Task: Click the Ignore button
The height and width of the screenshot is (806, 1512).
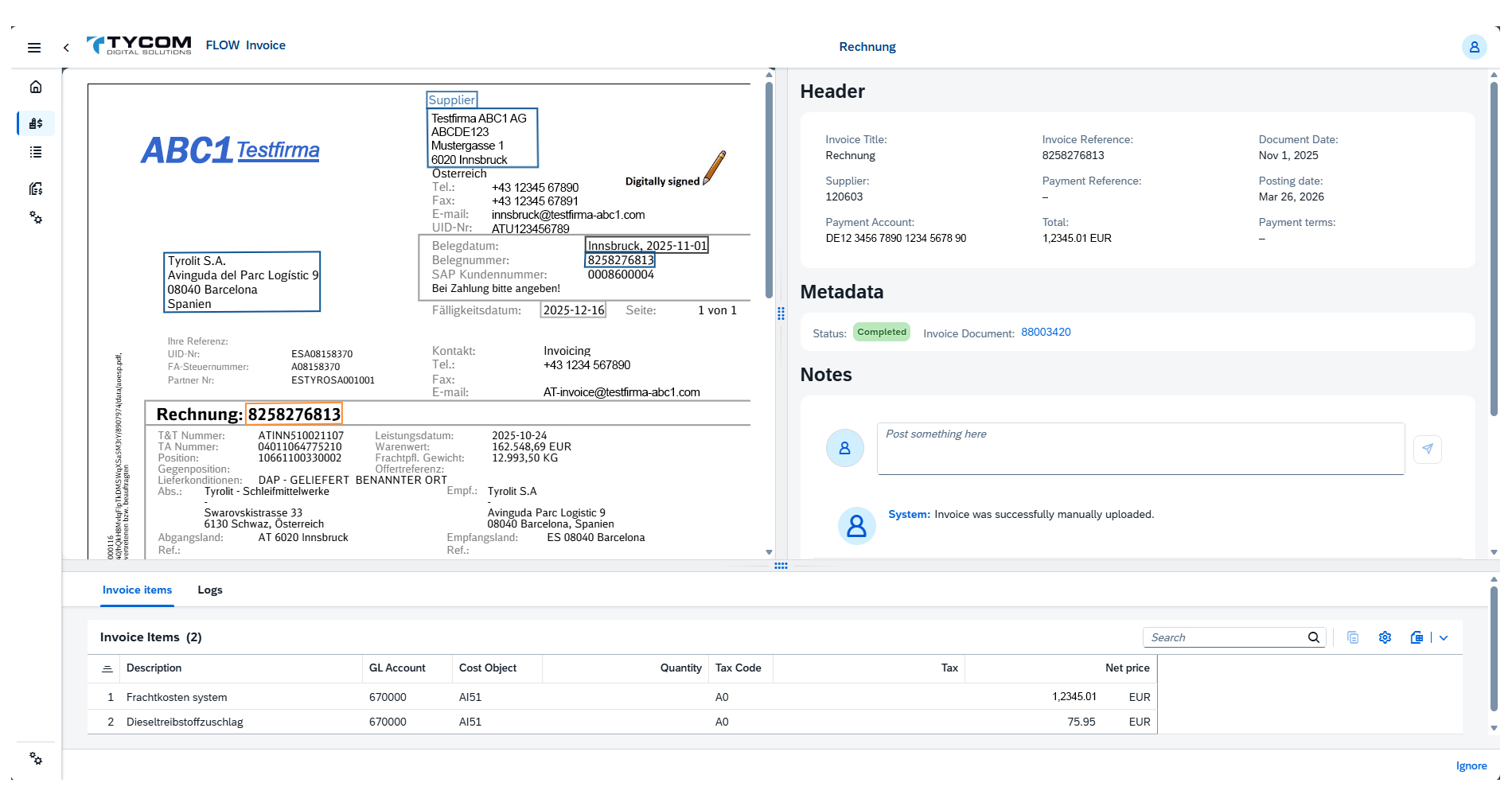Action: tap(1471, 765)
